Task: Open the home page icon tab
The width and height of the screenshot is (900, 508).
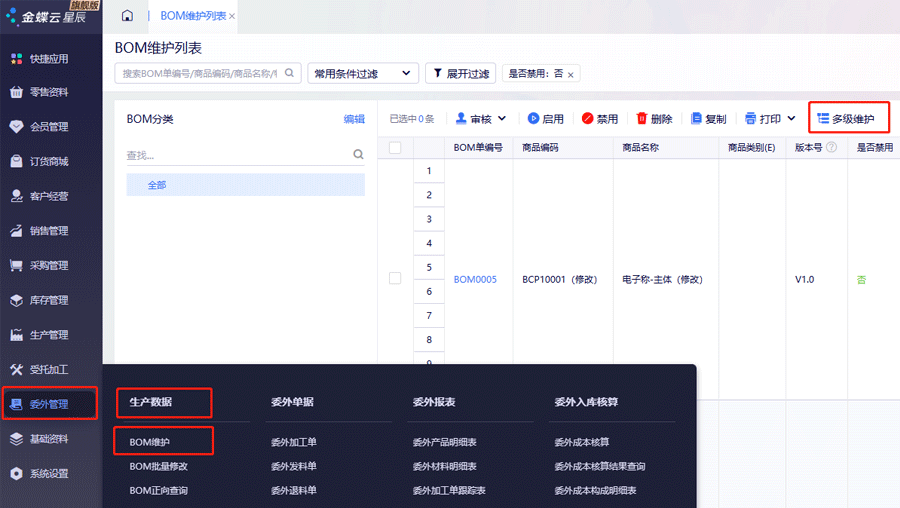Action: pyautogui.click(x=127, y=15)
